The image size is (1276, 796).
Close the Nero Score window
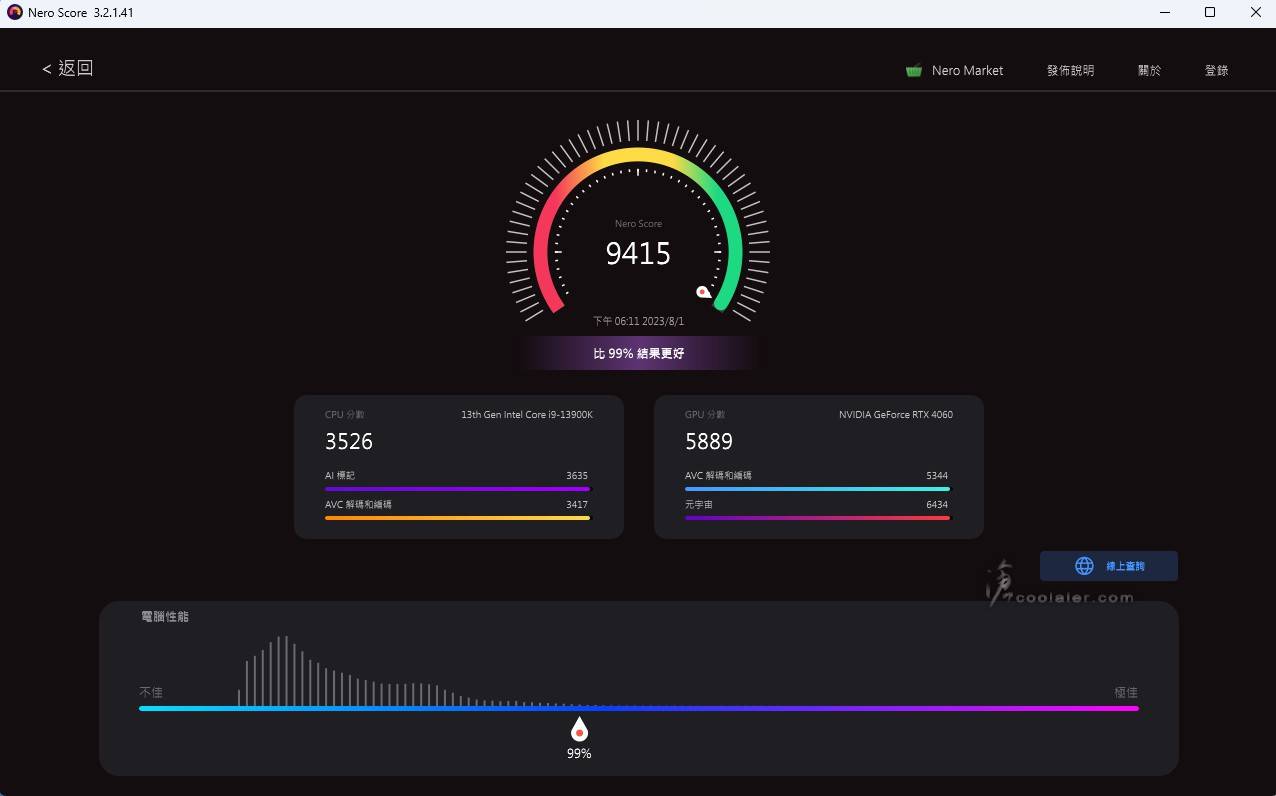click(1255, 13)
